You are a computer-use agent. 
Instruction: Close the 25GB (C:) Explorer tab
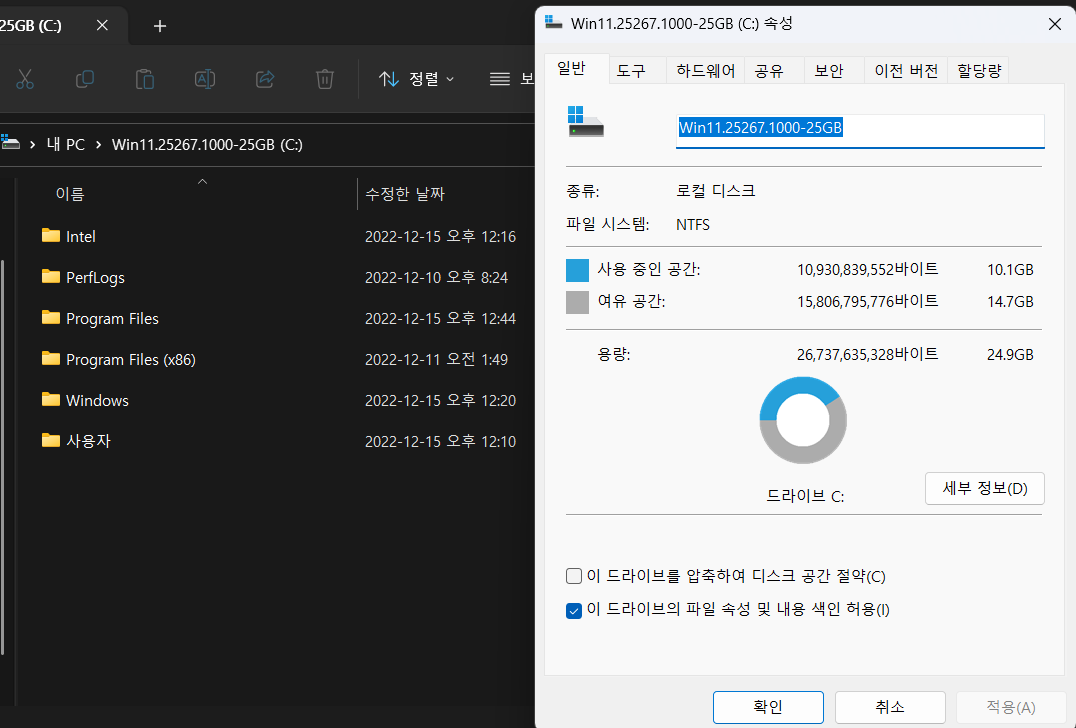[102, 25]
